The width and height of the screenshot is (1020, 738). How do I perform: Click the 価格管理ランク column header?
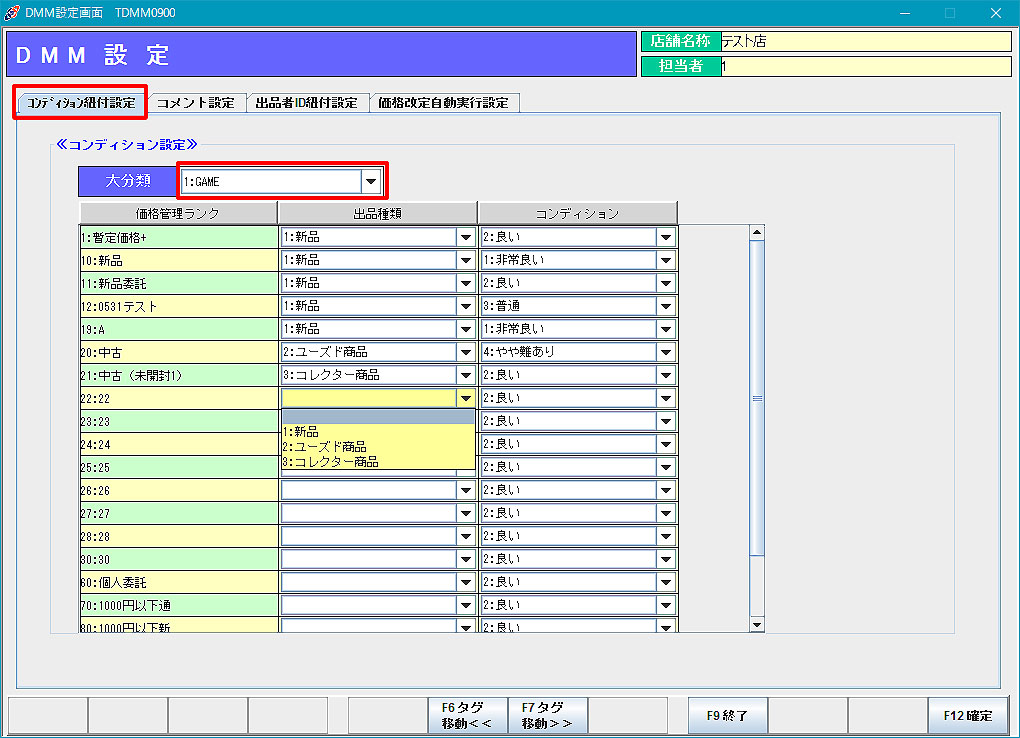(178, 213)
